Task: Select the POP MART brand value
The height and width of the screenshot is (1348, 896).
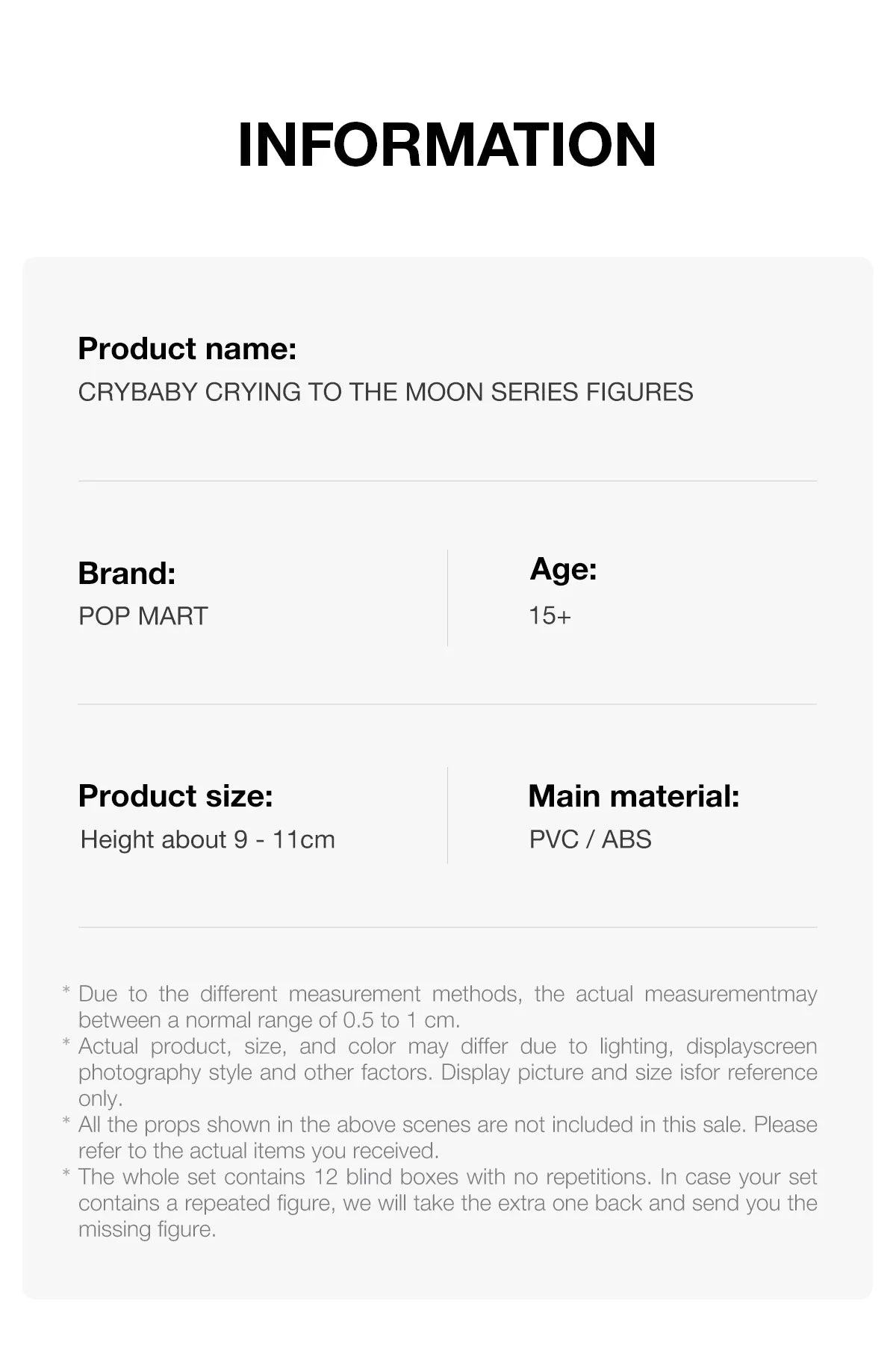Action: 143,616
